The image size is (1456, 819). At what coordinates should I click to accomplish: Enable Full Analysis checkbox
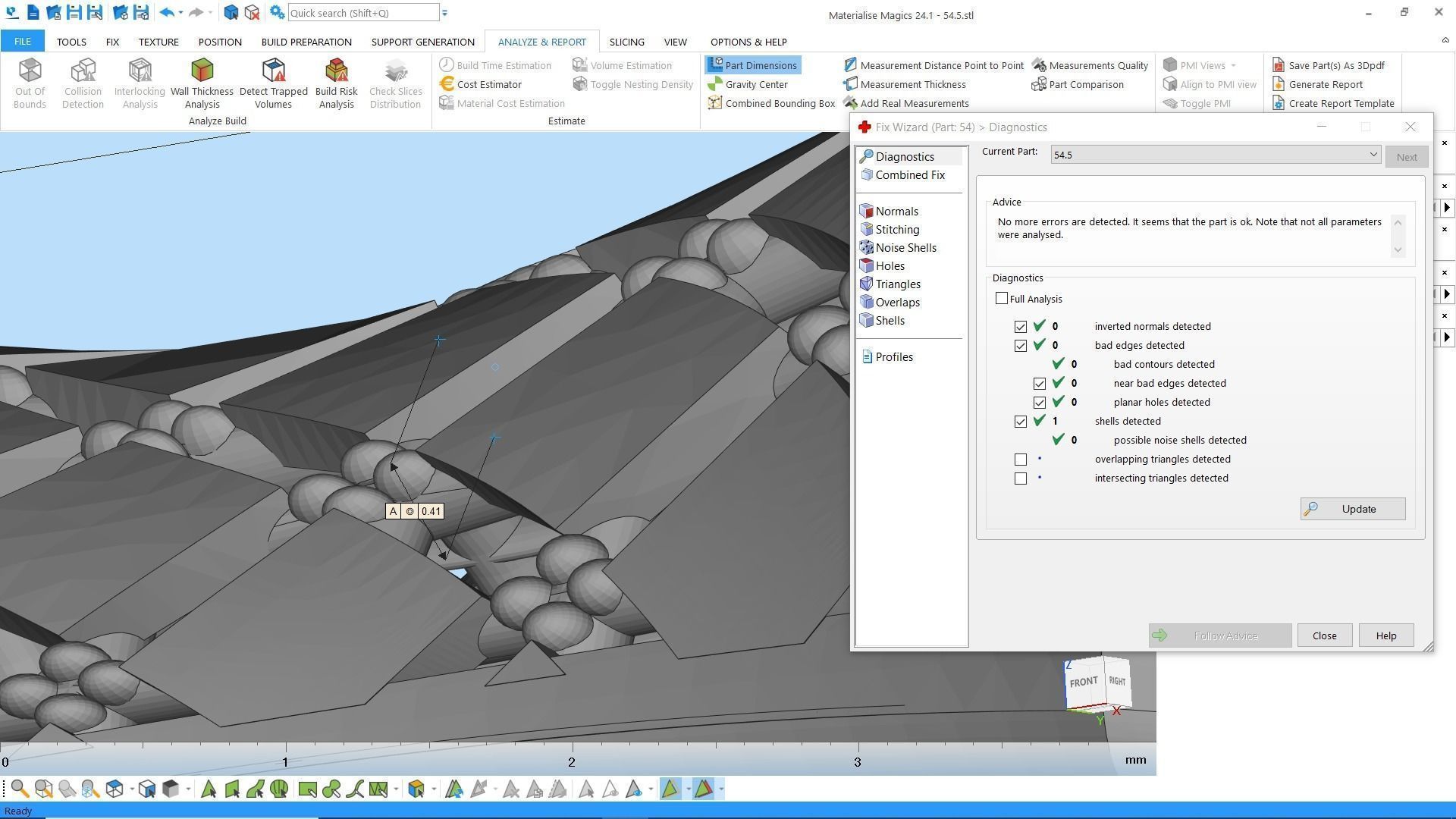click(x=1002, y=299)
